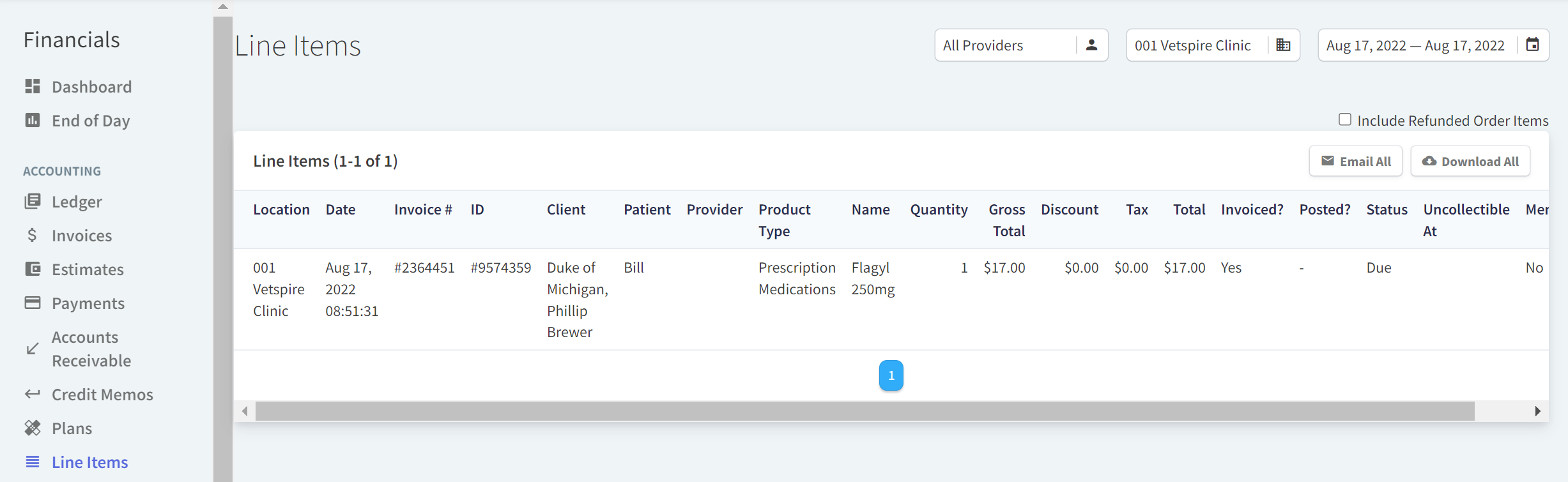Click the horizontal table scrollbar thumb
The image size is (1568, 482).
tap(865, 411)
